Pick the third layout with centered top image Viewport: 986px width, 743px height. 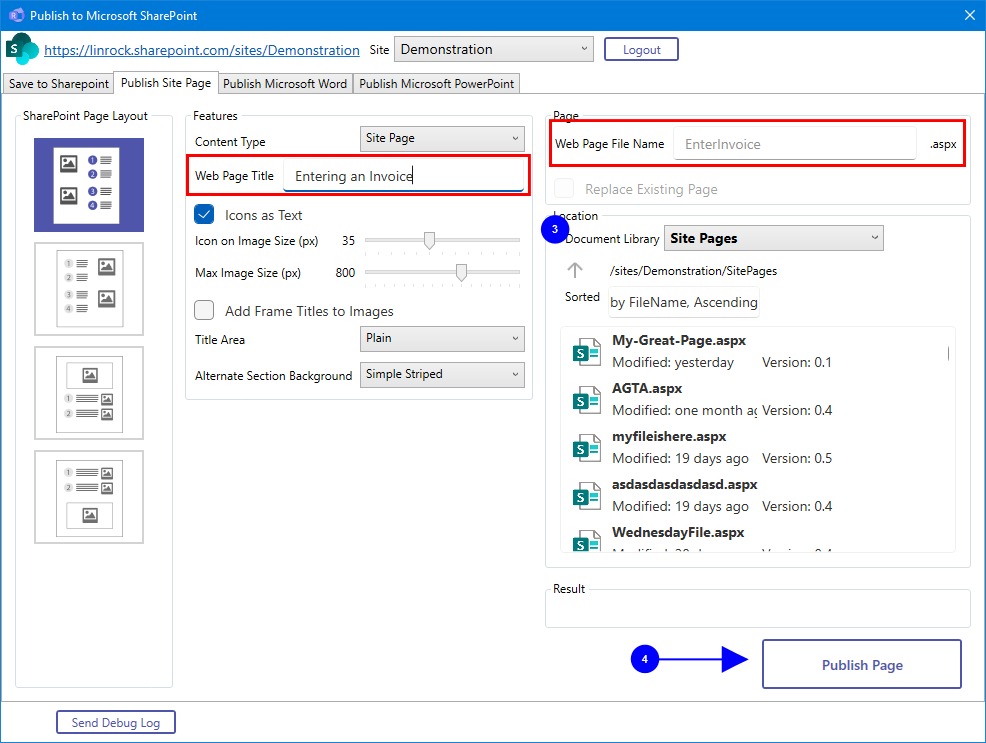89,393
